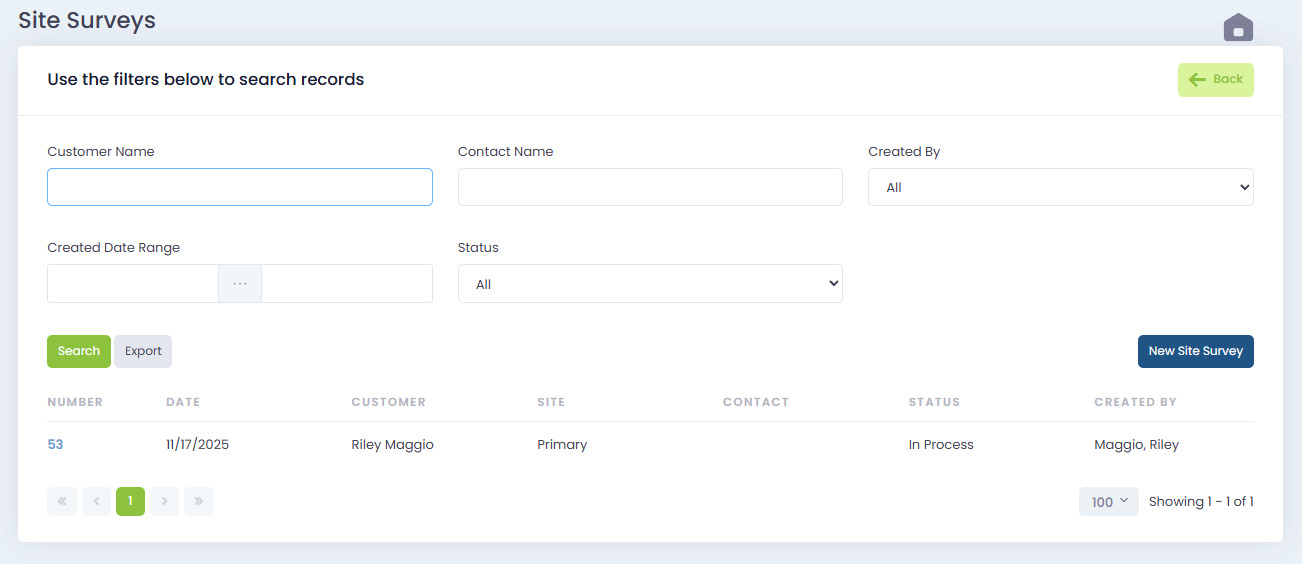
Task: Click the Back button with arrow
Action: tap(1215, 80)
